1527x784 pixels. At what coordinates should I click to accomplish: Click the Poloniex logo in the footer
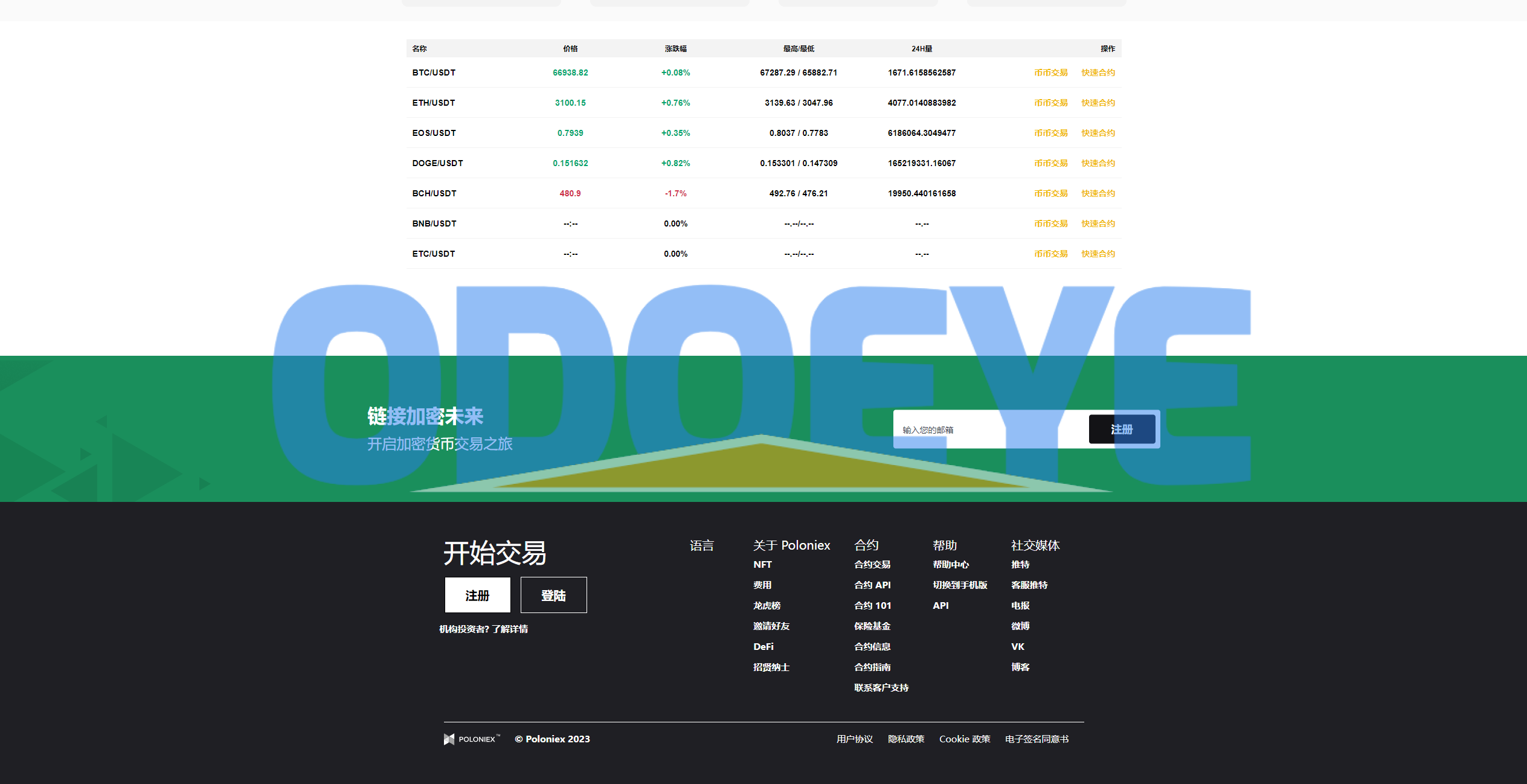(472, 739)
